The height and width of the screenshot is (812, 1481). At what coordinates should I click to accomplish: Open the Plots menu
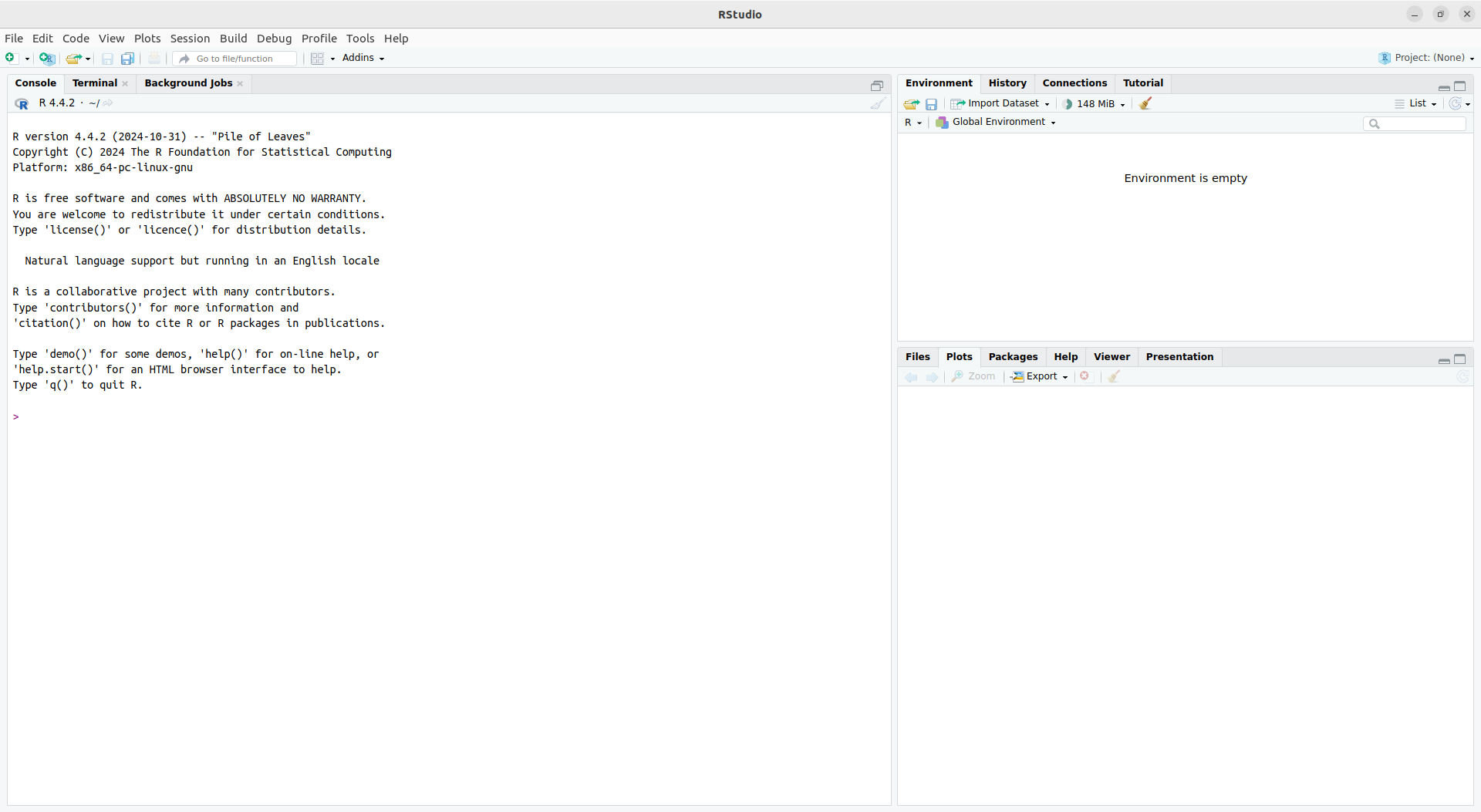pyautogui.click(x=147, y=39)
